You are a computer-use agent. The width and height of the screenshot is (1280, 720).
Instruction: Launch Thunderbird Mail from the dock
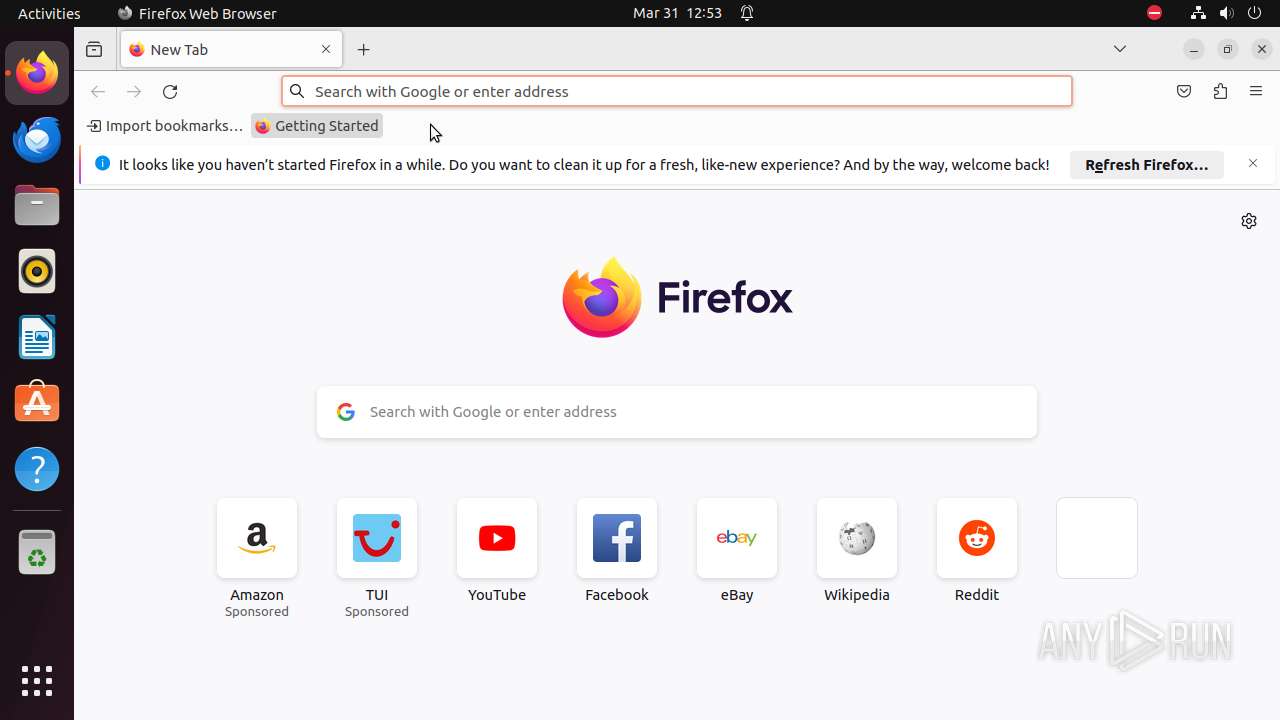click(37, 139)
